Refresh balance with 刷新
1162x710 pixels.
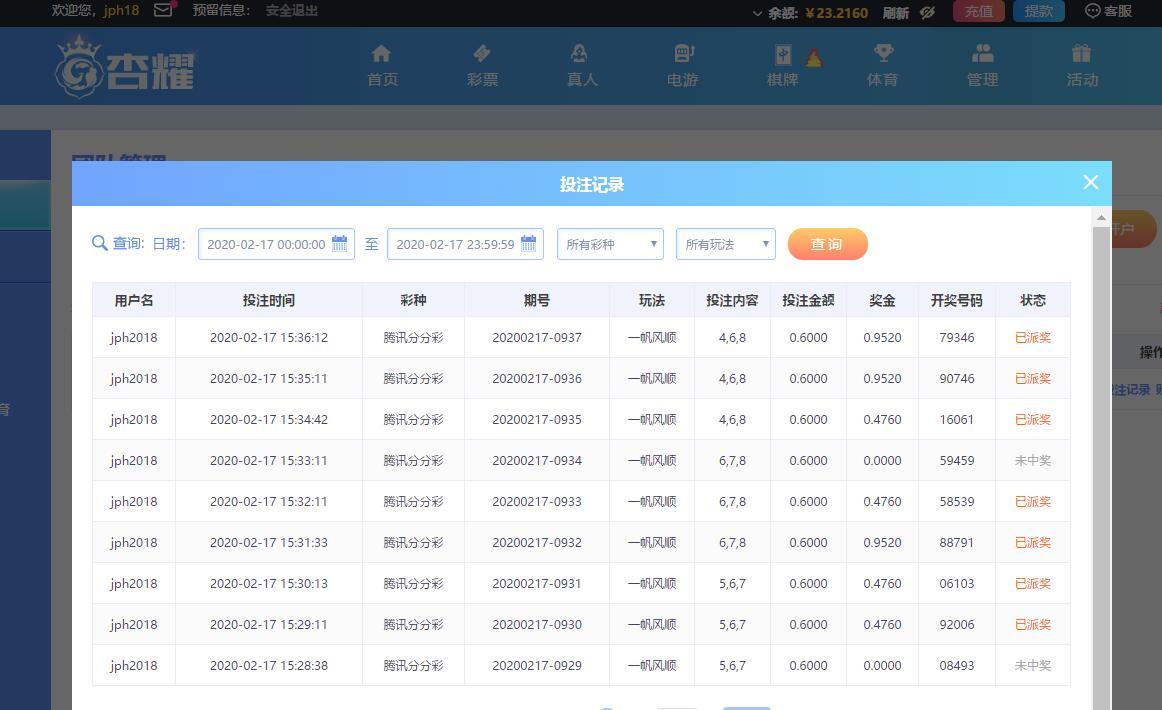click(895, 13)
